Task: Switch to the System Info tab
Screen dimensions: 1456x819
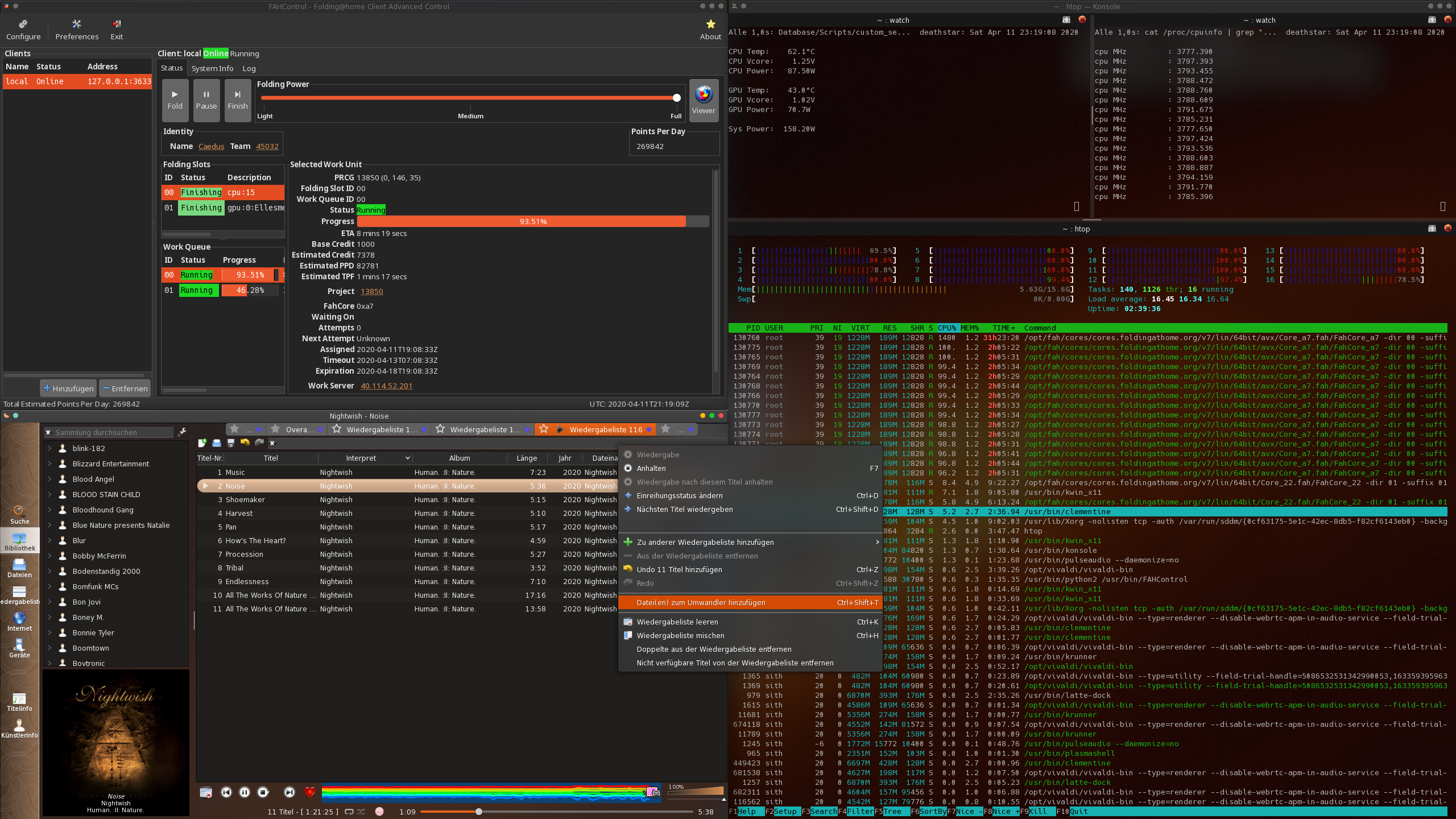Action: point(212,68)
